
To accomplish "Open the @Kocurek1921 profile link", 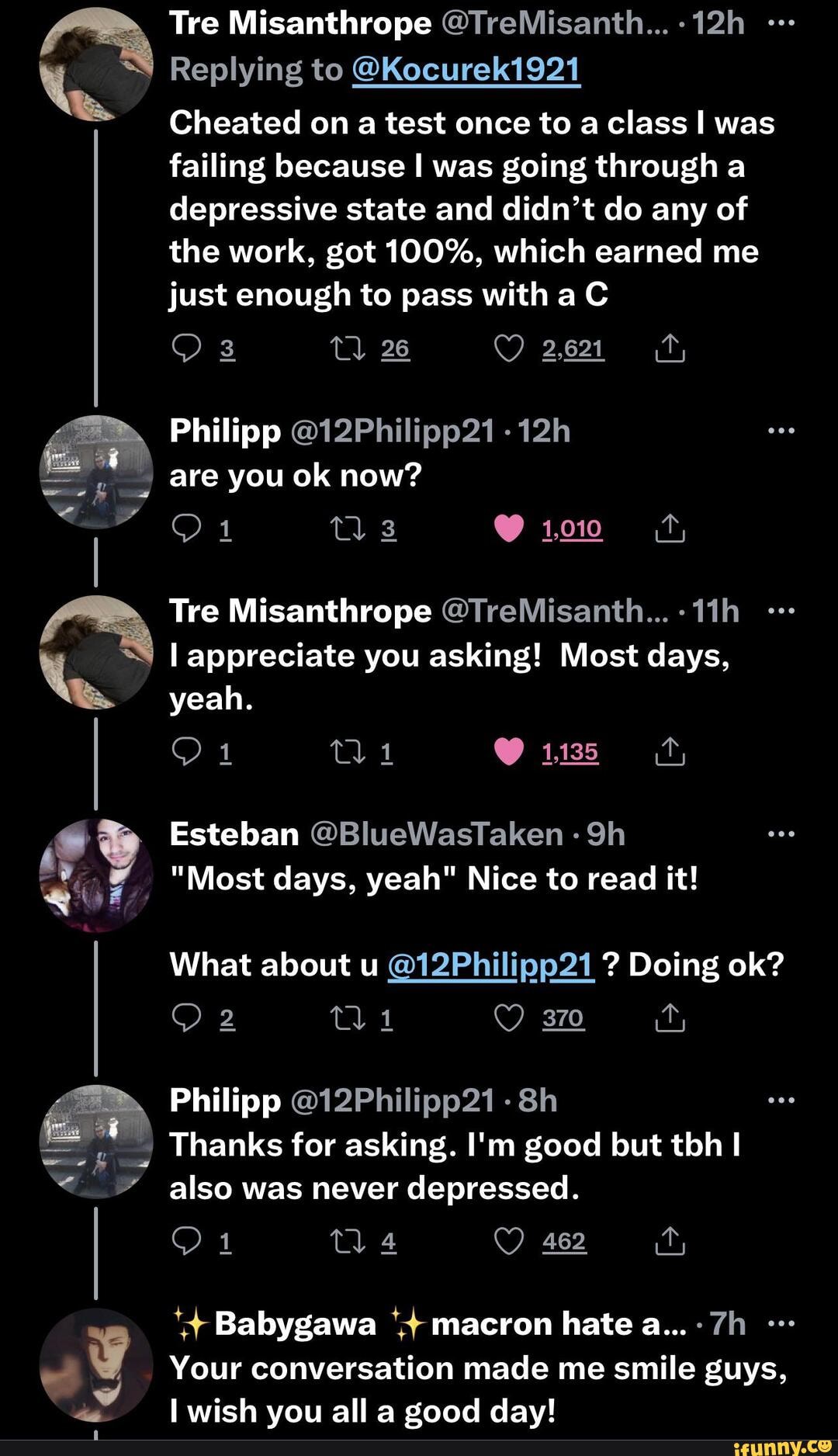I will (466, 70).
